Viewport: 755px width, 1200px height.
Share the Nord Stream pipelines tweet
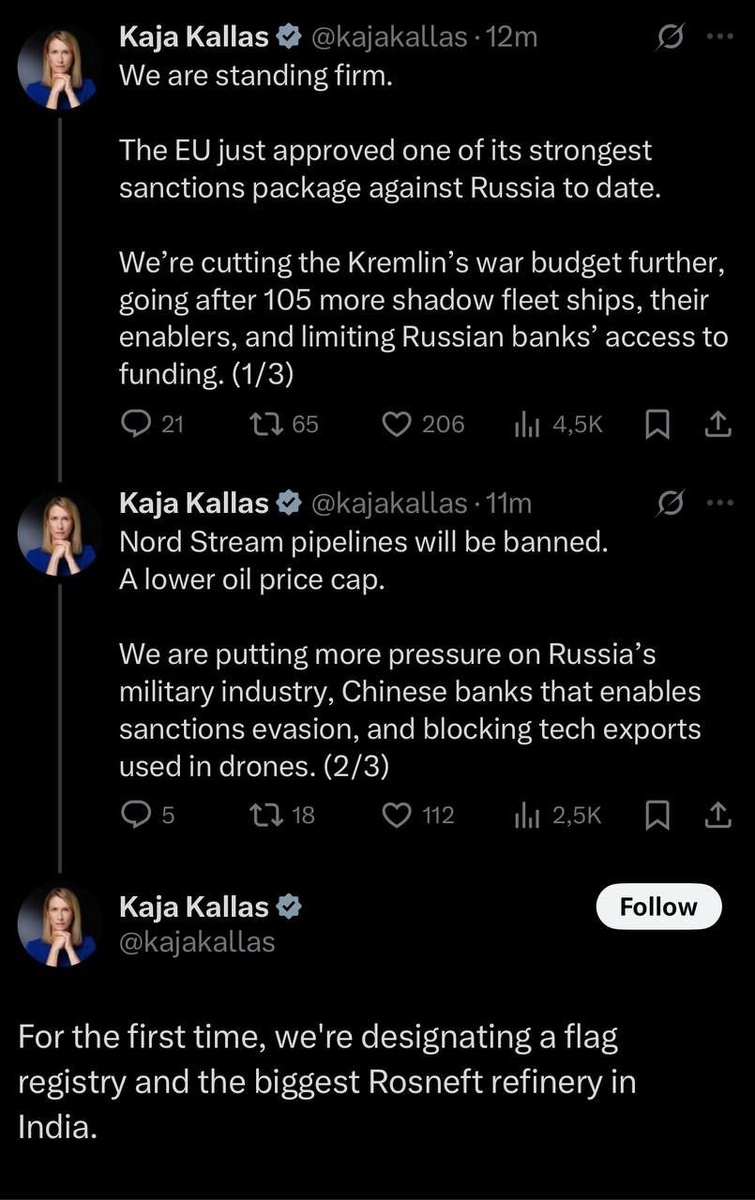(x=716, y=816)
